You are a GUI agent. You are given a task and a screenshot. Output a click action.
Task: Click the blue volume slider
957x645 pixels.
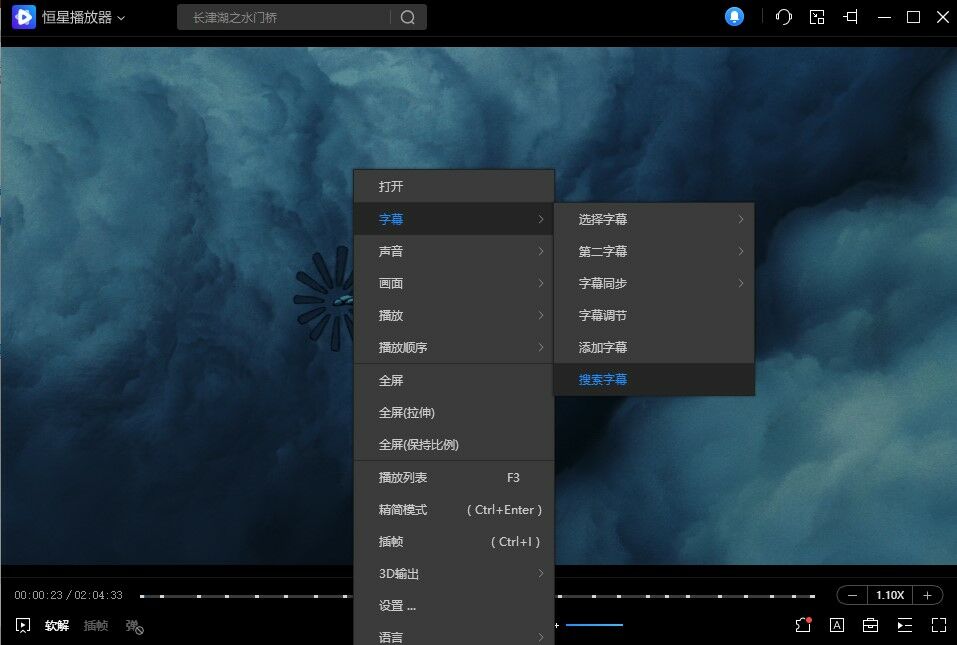click(594, 625)
